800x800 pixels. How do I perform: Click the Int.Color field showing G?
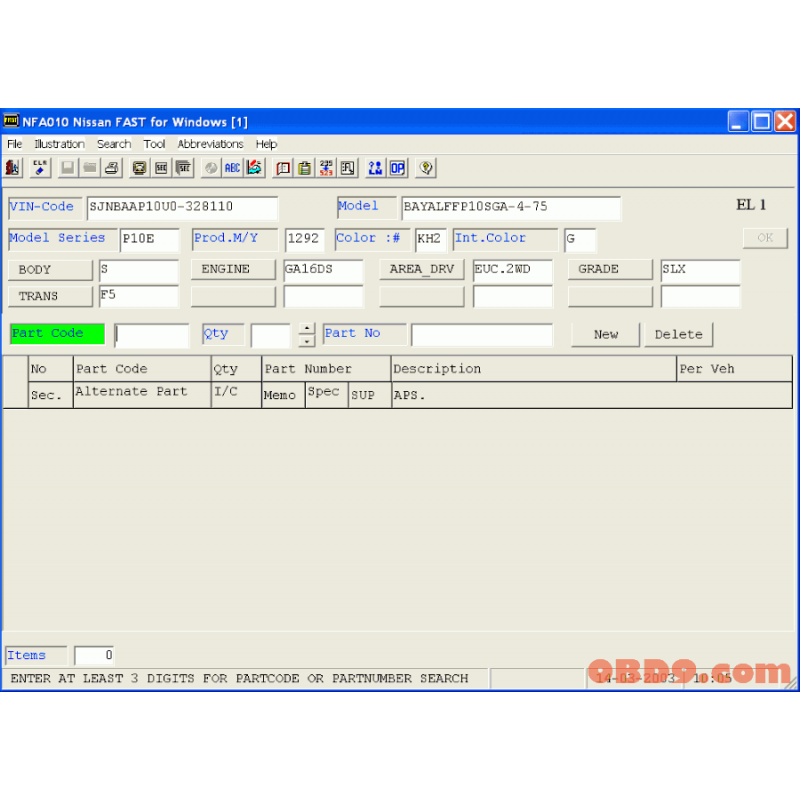click(x=580, y=240)
